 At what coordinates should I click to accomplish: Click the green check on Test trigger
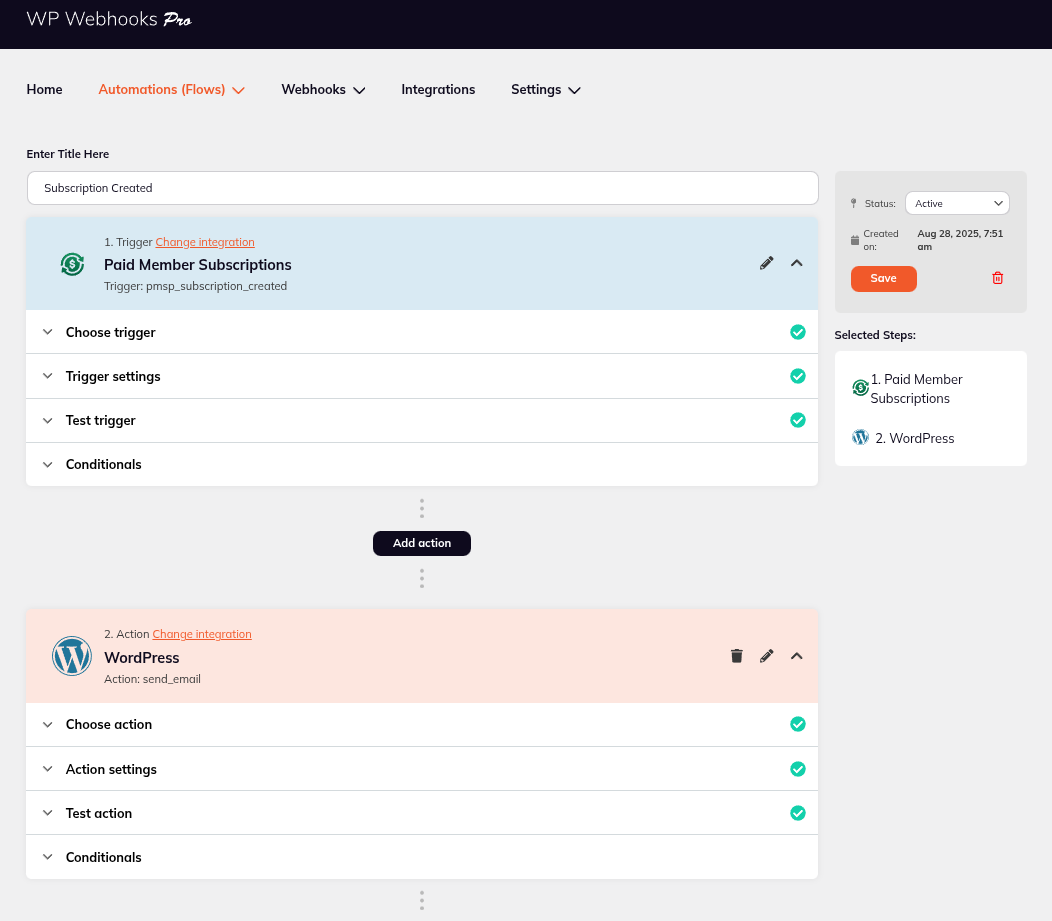click(x=797, y=420)
